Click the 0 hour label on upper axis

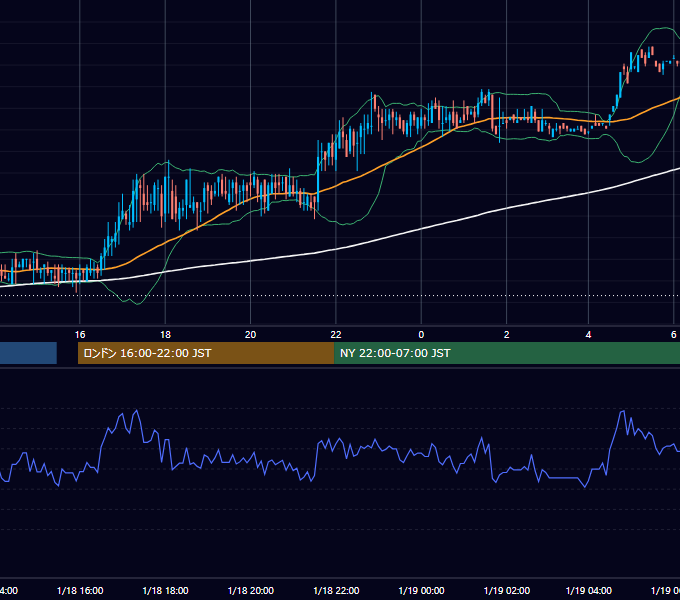click(x=421, y=335)
